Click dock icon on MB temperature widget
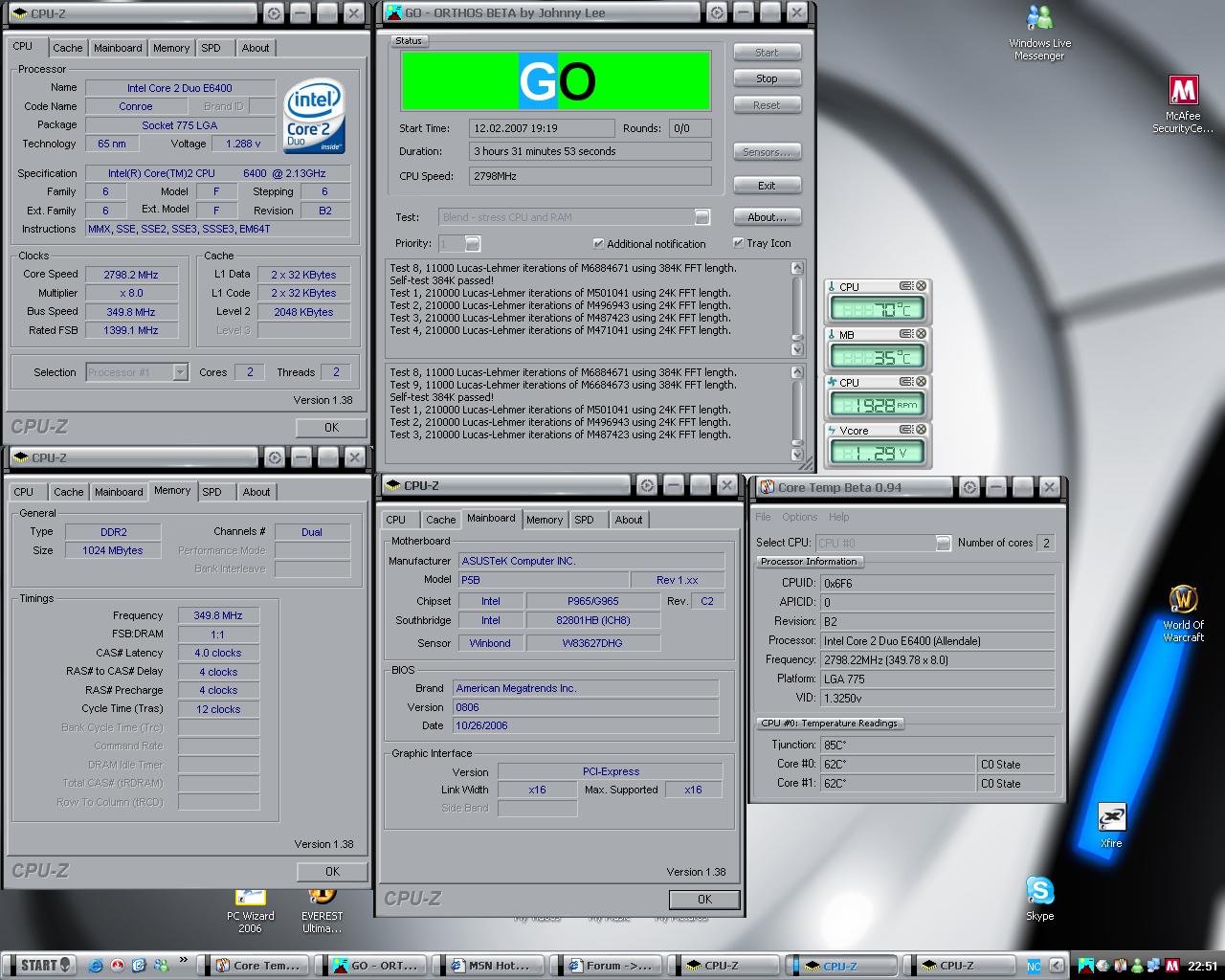The width and height of the screenshot is (1225, 980). tap(906, 334)
